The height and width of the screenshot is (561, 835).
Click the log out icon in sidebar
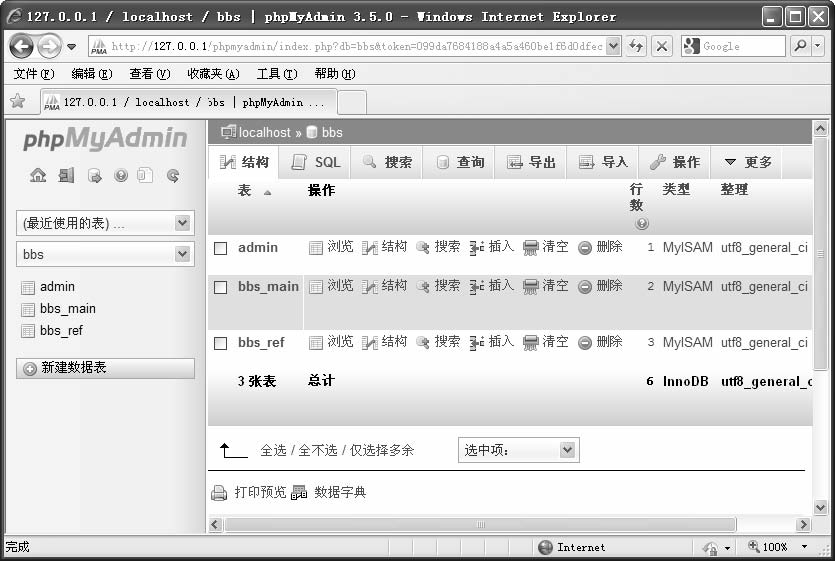click(67, 175)
